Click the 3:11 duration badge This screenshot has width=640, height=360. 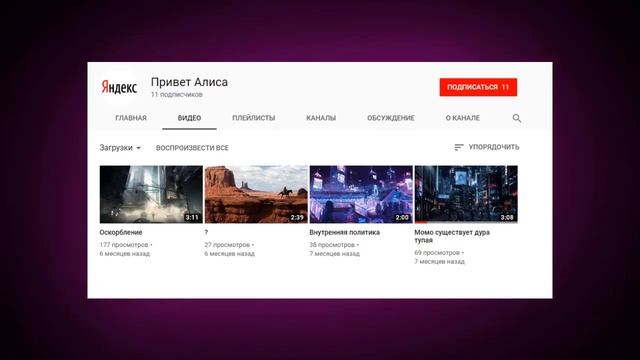192,218
